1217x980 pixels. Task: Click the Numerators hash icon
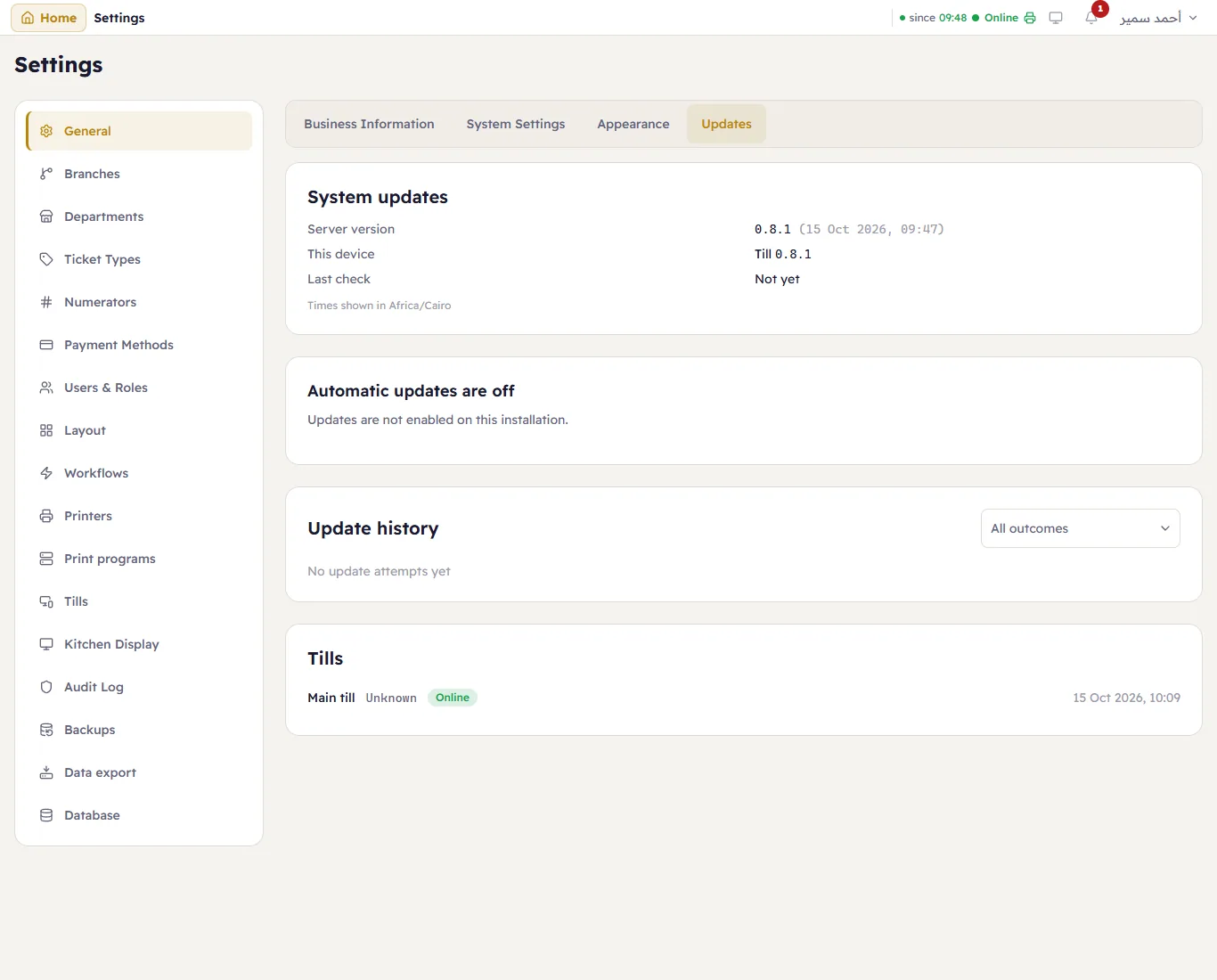pyautogui.click(x=46, y=302)
